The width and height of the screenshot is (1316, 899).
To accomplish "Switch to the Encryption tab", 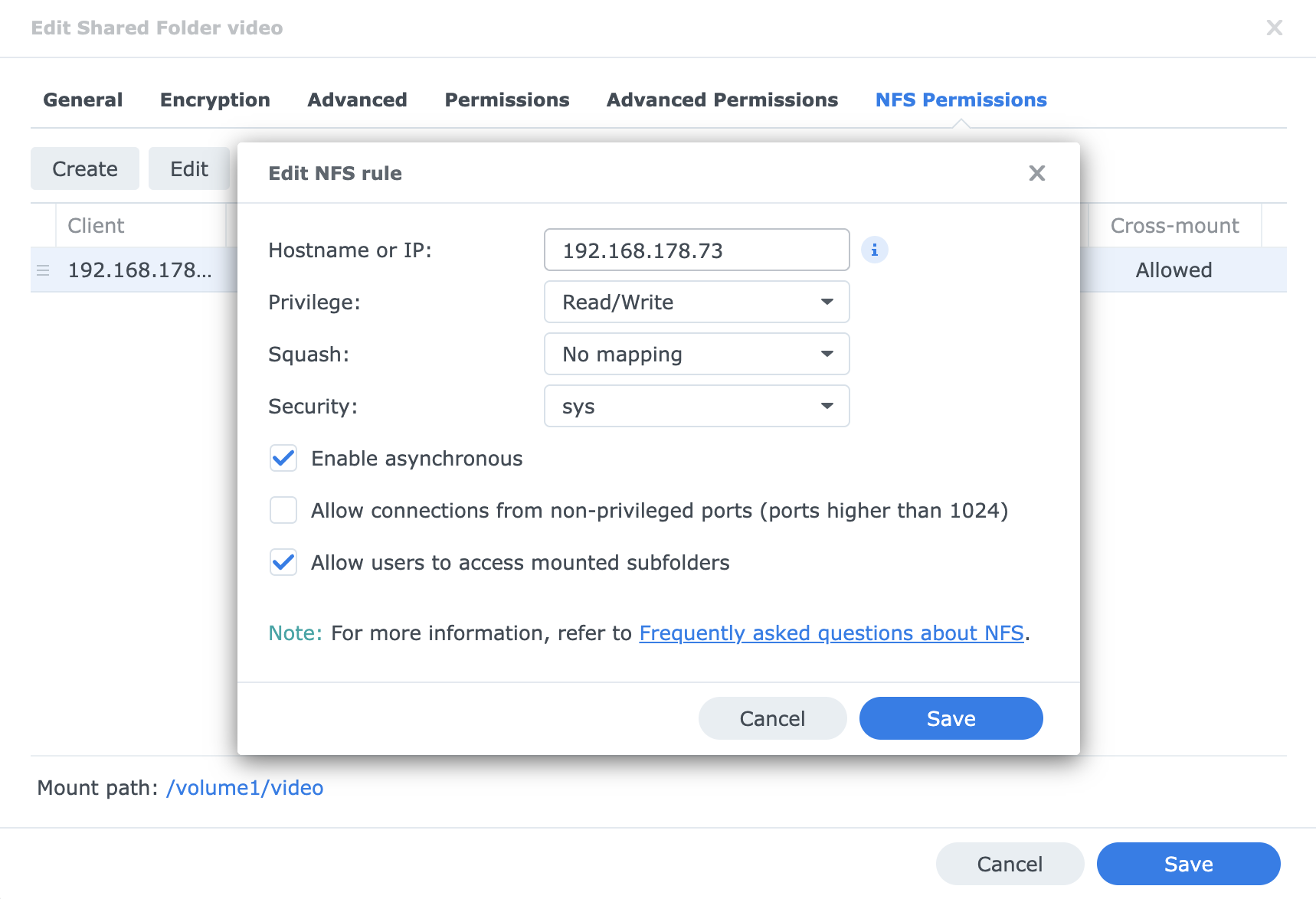I will pyautogui.click(x=214, y=100).
